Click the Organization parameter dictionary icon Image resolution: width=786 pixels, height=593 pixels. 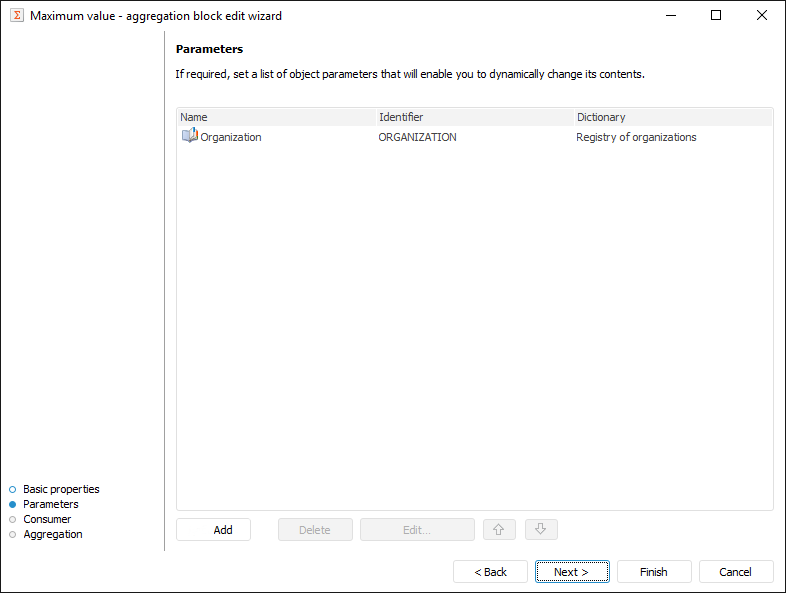(x=189, y=136)
